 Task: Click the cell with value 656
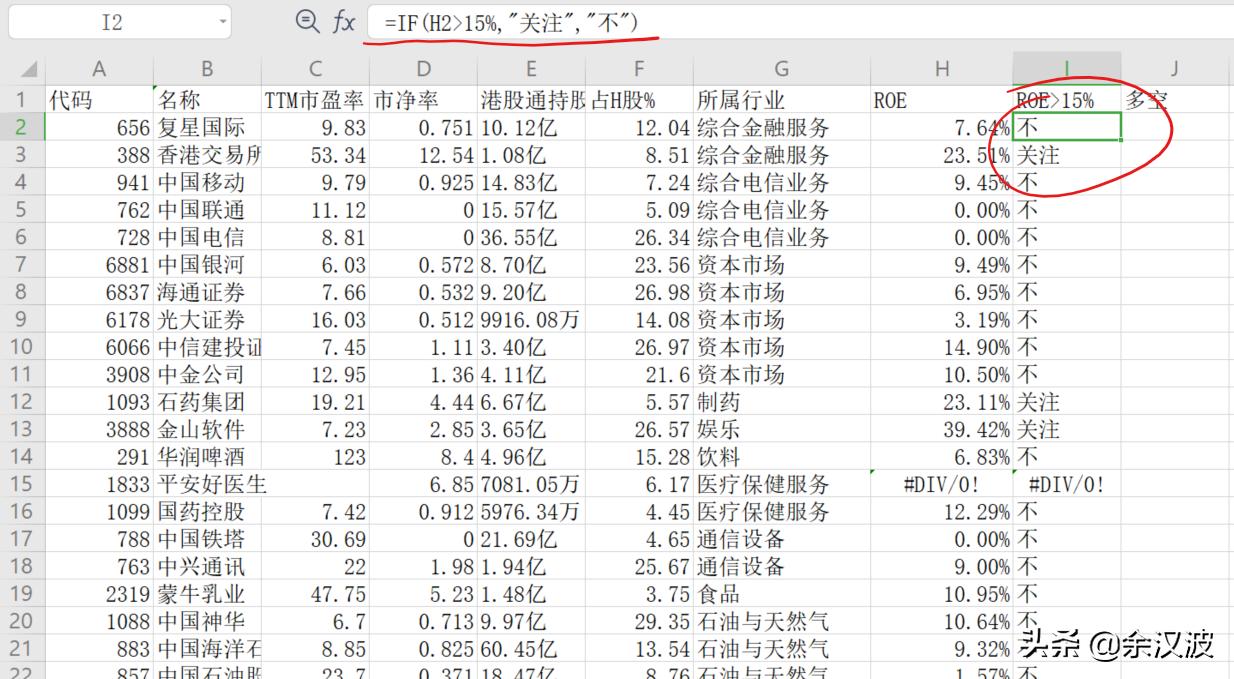[98, 128]
